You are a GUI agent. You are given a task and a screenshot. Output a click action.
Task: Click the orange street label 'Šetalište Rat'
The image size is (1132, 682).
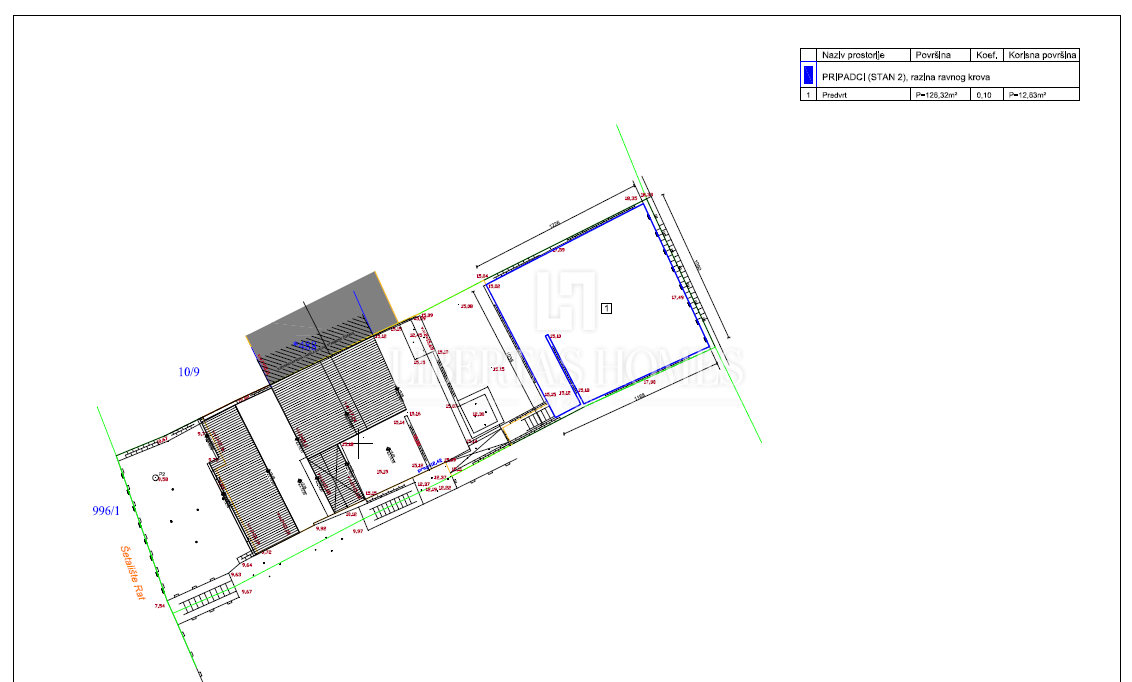tap(133, 572)
